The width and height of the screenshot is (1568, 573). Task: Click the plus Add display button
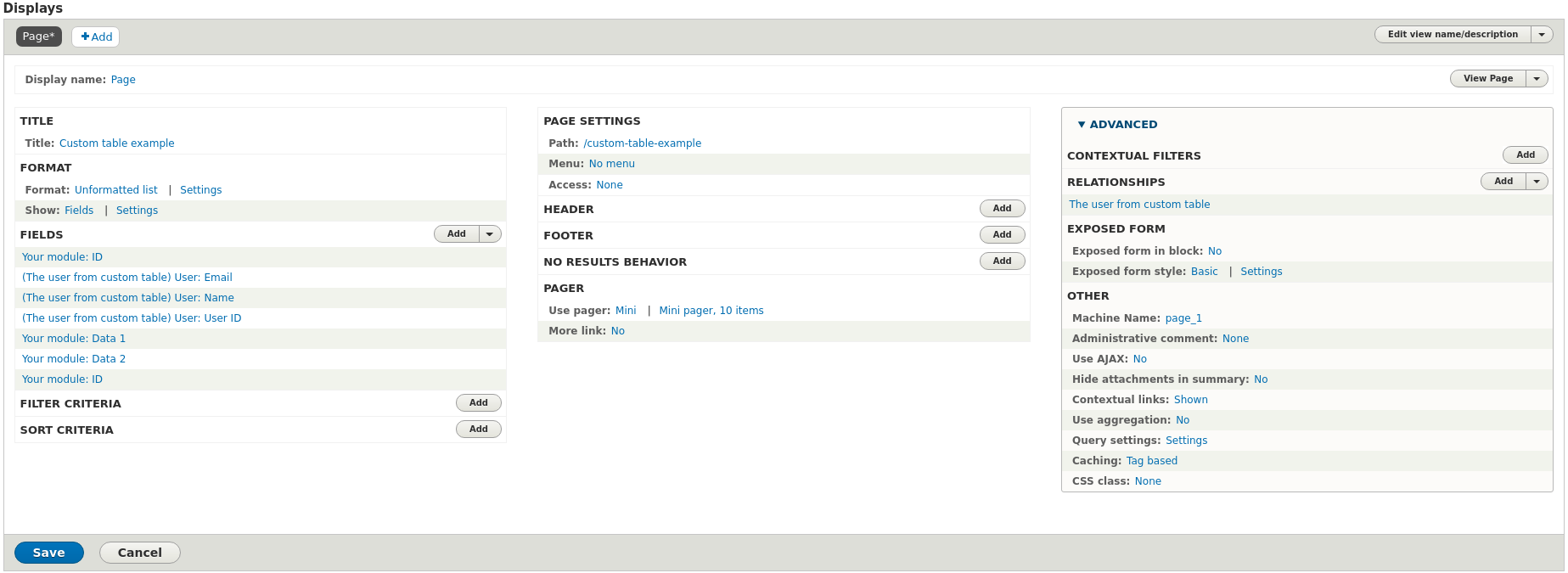pyautogui.click(x=96, y=37)
